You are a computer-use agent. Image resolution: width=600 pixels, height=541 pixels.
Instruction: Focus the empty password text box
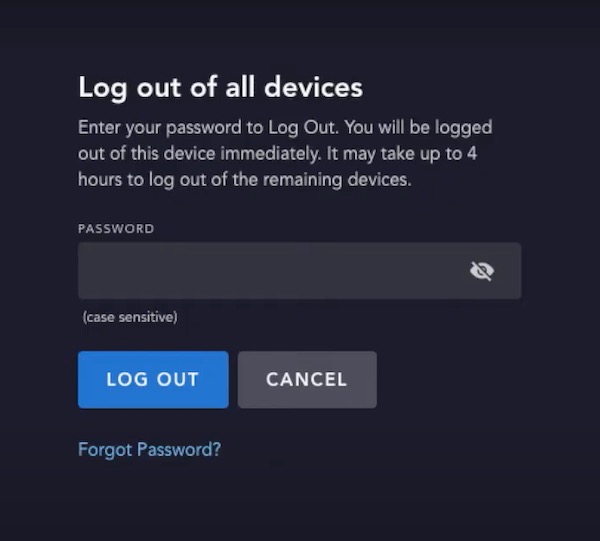299,270
